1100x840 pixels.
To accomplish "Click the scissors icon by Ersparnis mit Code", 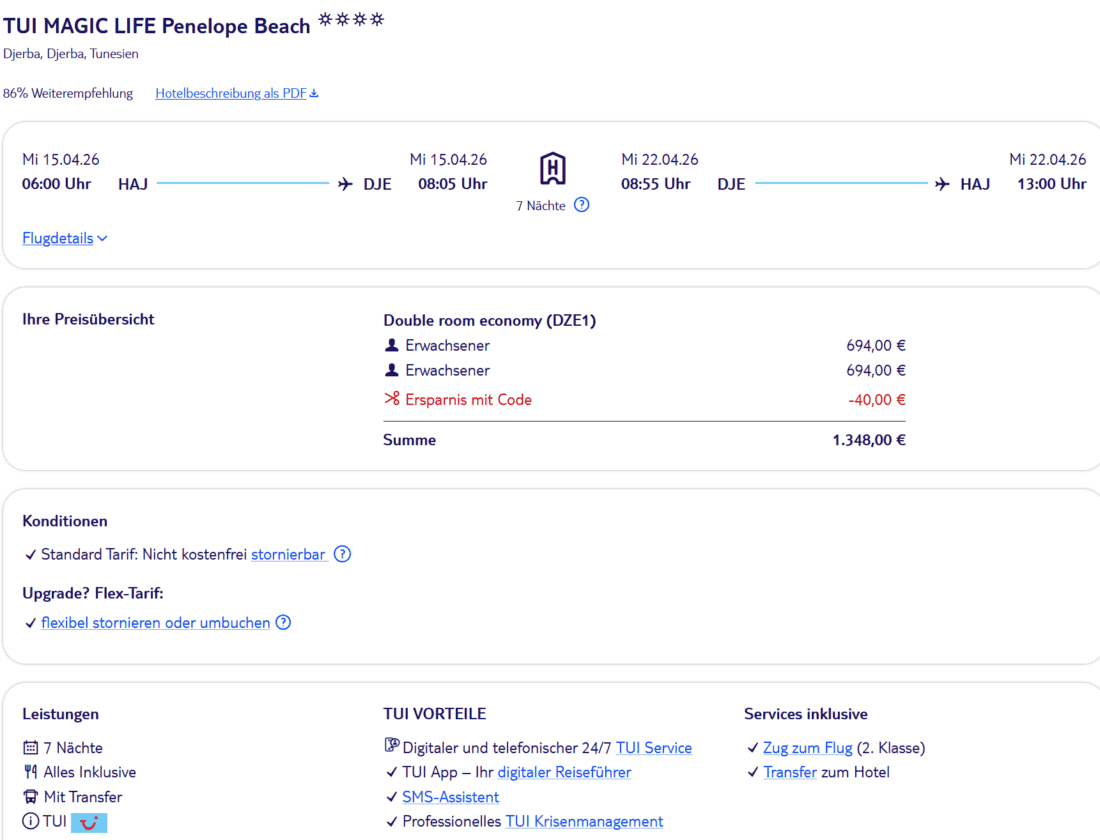I will pos(391,399).
